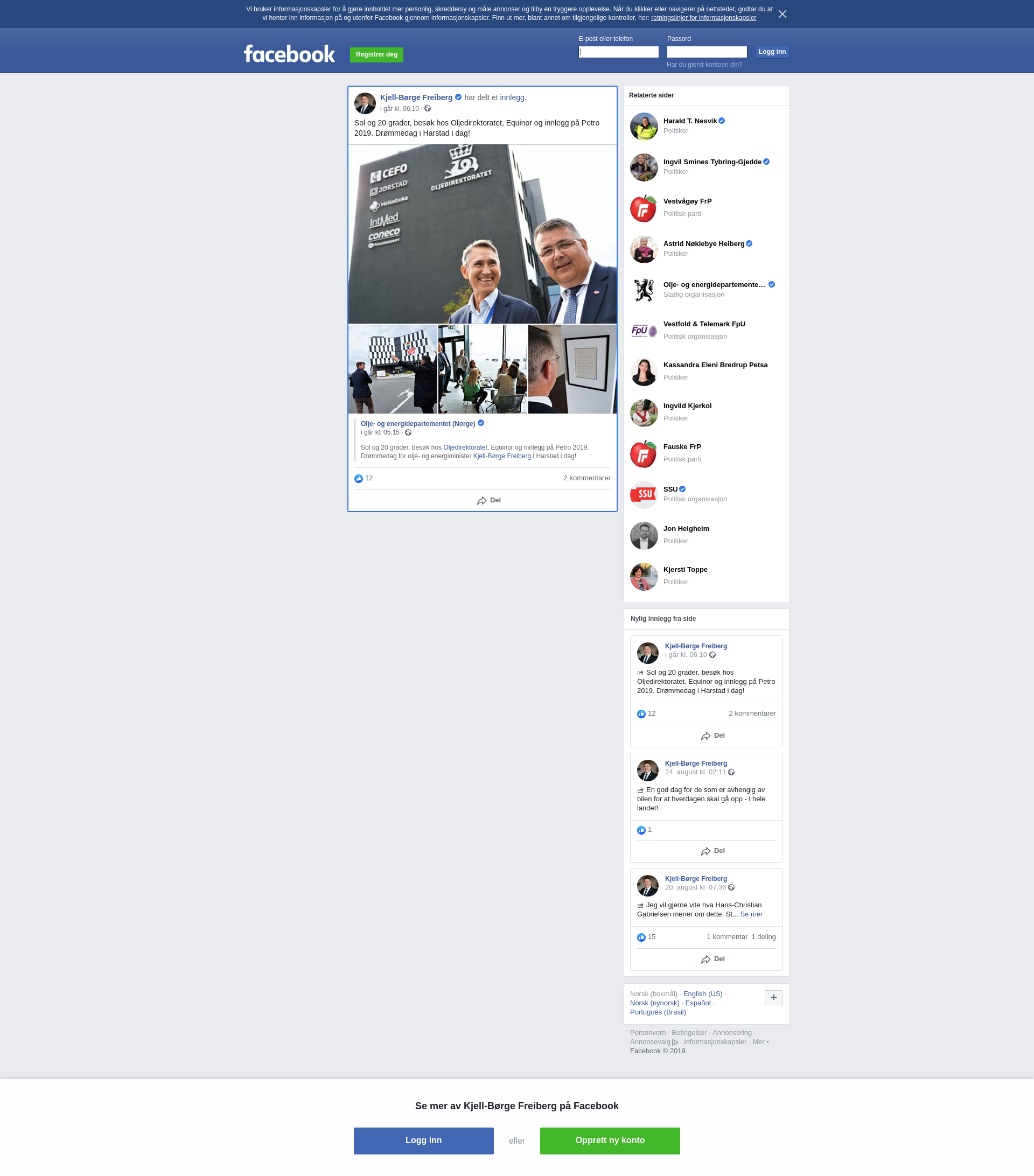Click the like reaction icon on main post
Viewport: 1034px width, 1176px height.
click(359, 479)
